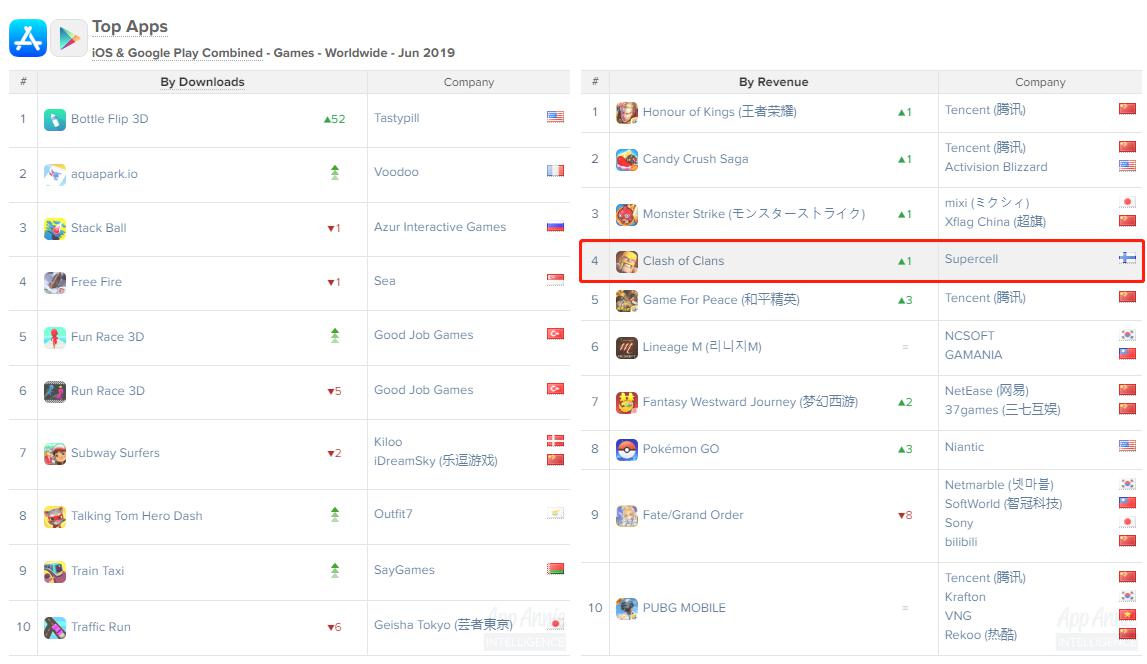Screen dimensions: 1147x664
Task: Open the Voodoo company link
Action: point(396,172)
